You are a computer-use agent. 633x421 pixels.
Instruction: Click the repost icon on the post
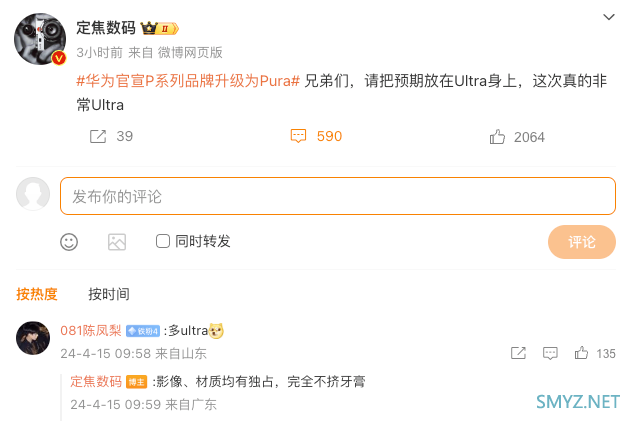point(98,136)
